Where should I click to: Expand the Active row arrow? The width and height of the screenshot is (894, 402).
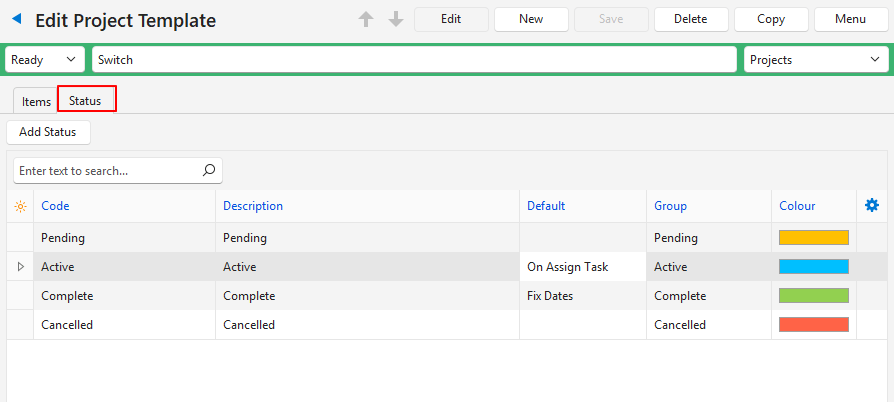coord(20,267)
